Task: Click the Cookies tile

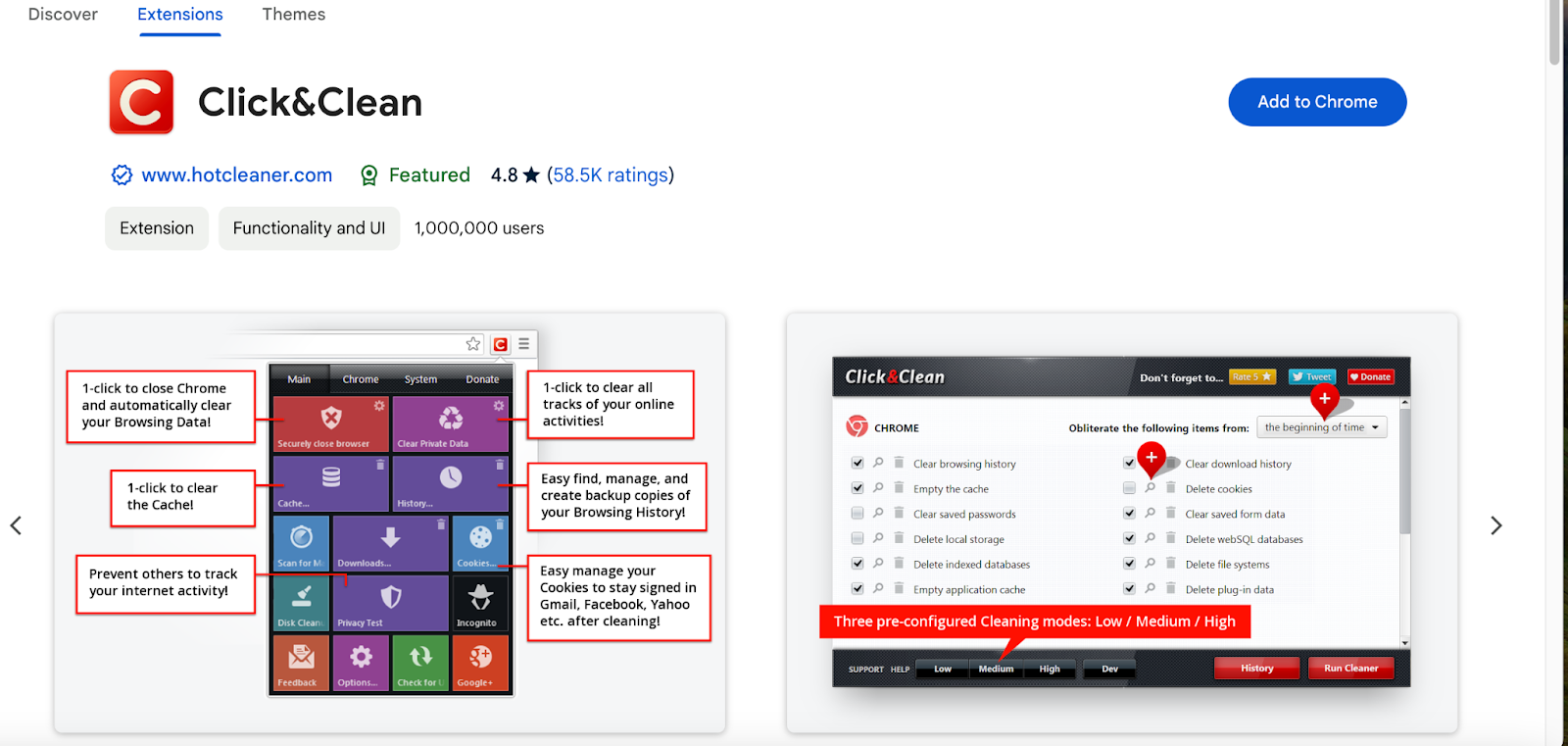Action: [x=480, y=543]
